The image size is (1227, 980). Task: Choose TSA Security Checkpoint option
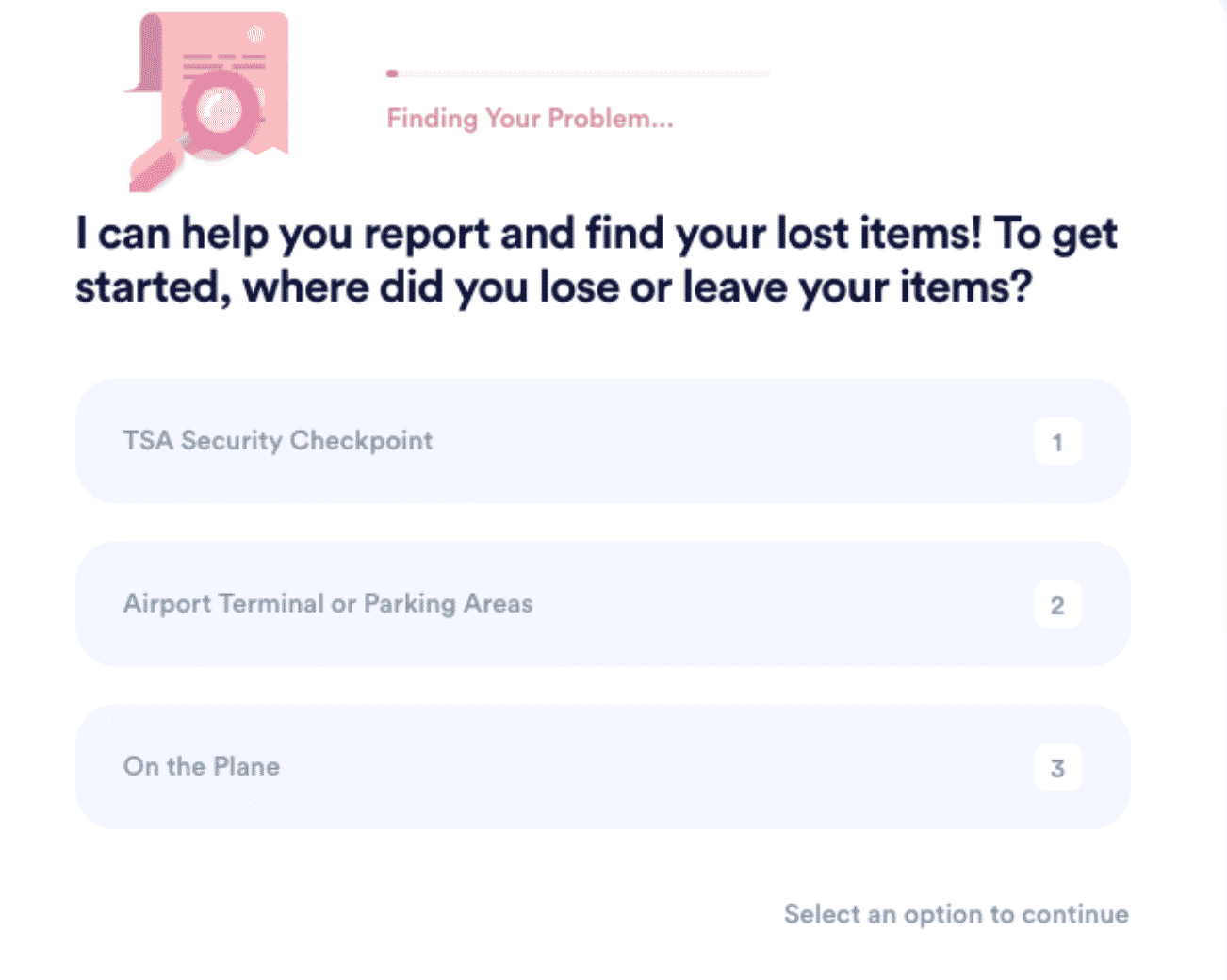(602, 441)
